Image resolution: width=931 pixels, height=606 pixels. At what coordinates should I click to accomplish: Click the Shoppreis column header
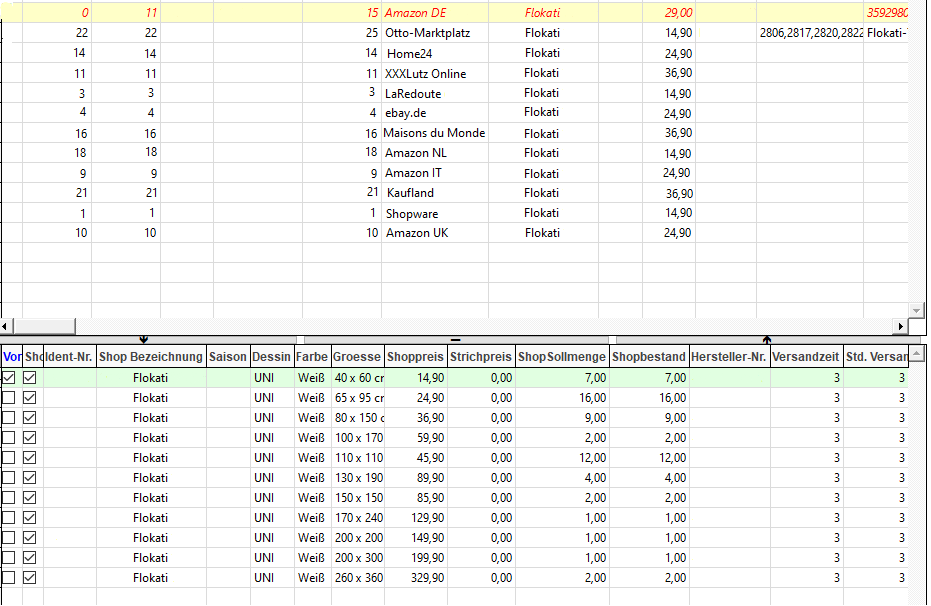416,357
